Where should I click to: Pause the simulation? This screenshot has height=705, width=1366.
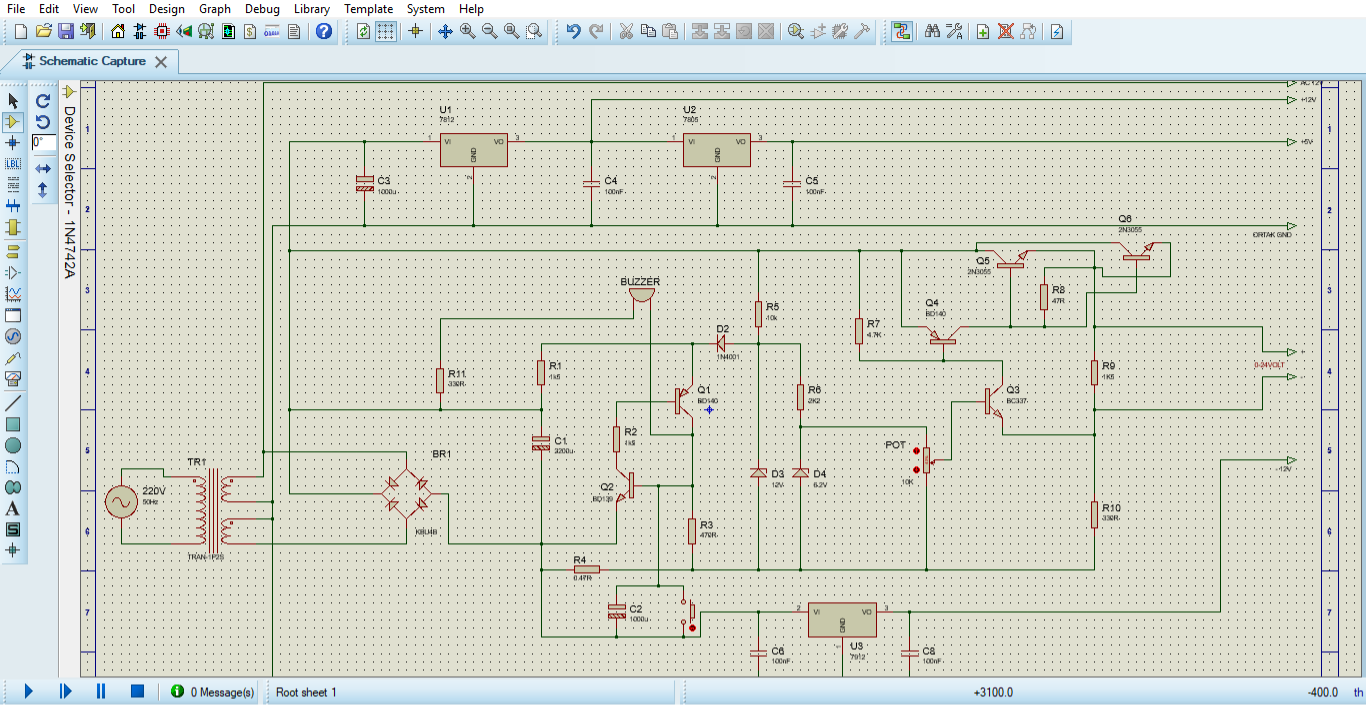pyautogui.click(x=101, y=691)
